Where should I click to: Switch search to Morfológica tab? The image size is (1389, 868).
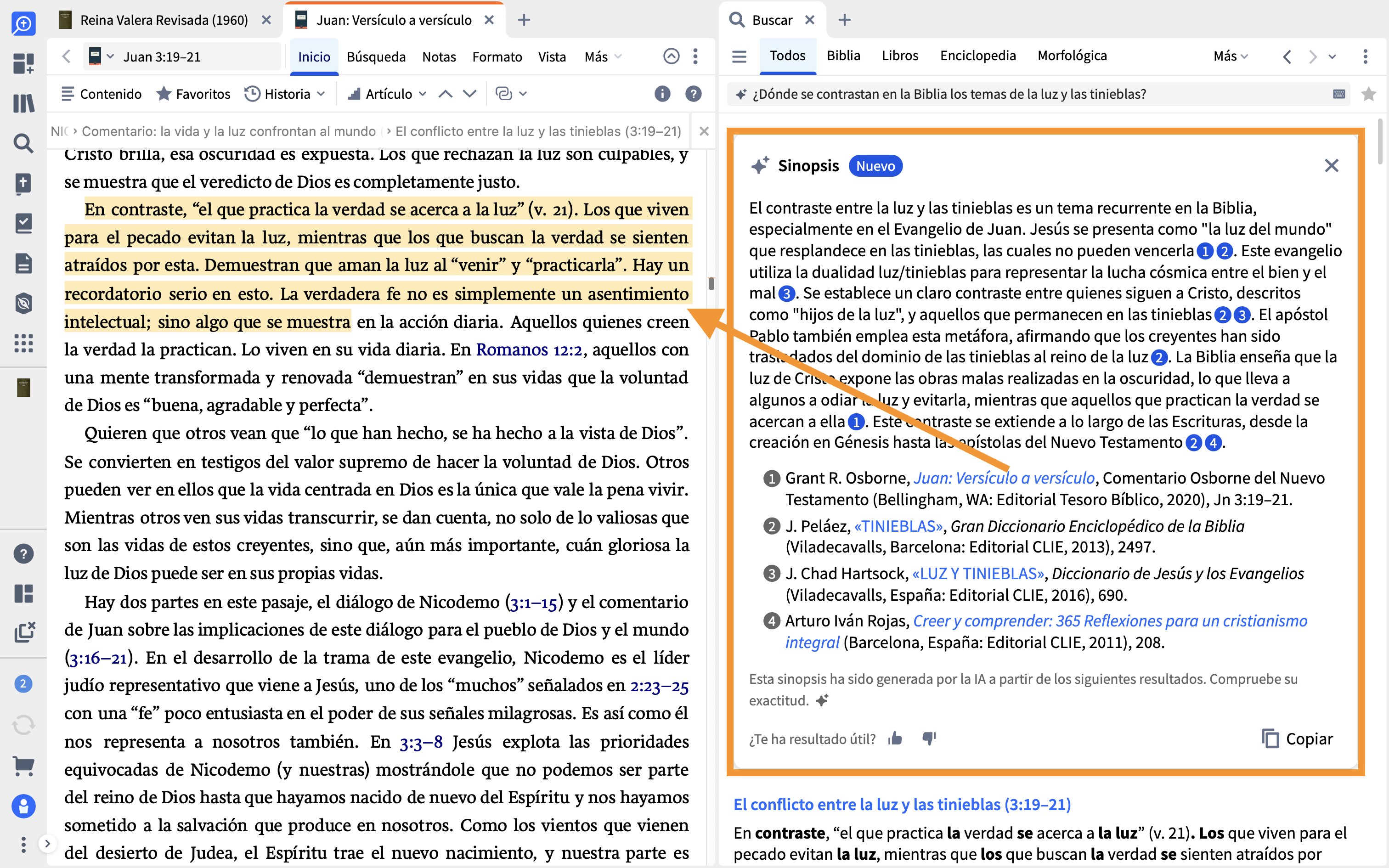coord(1072,55)
